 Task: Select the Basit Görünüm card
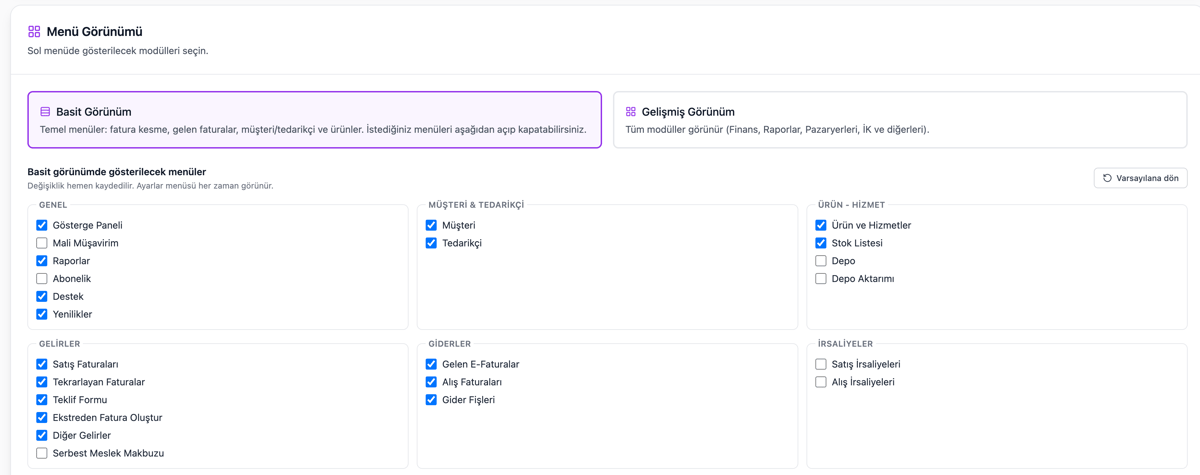tap(315, 120)
